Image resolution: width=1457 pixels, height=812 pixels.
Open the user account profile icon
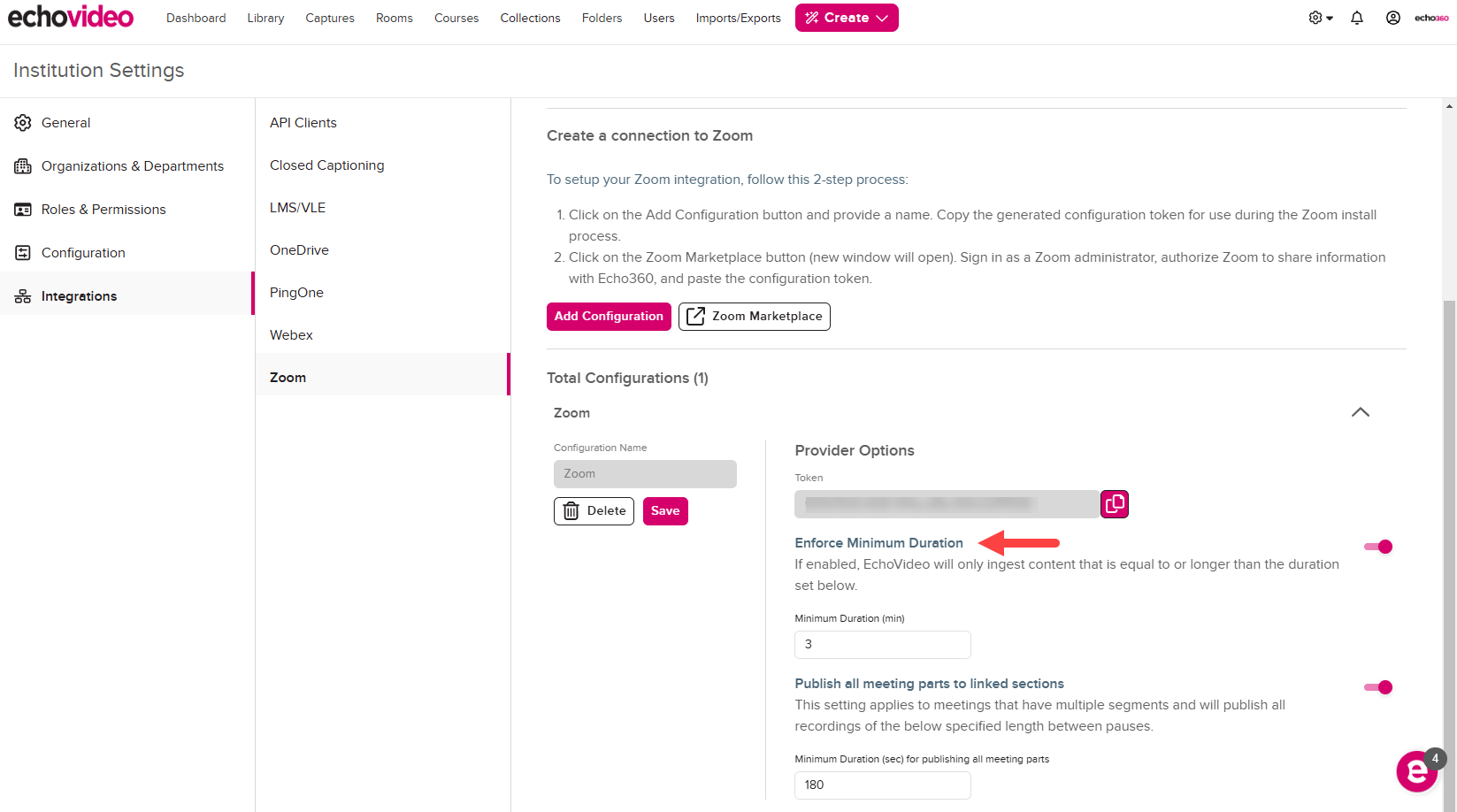(1392, 18)
